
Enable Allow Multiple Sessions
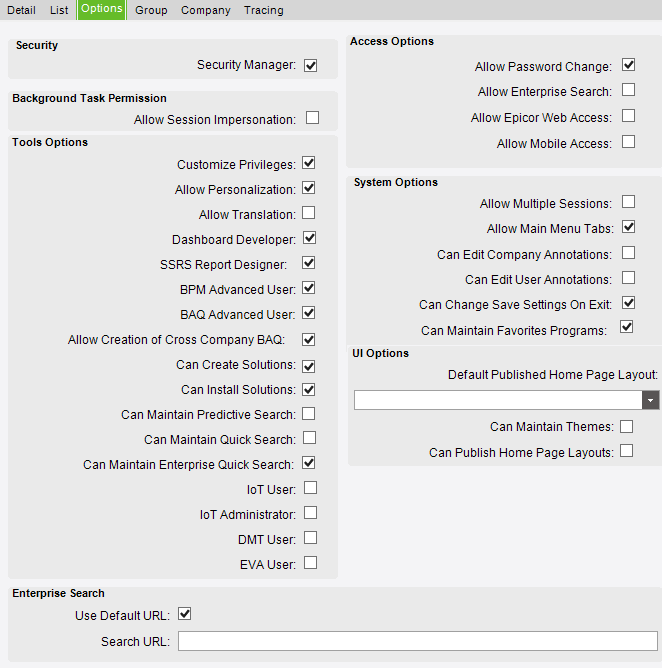point(628,202)
